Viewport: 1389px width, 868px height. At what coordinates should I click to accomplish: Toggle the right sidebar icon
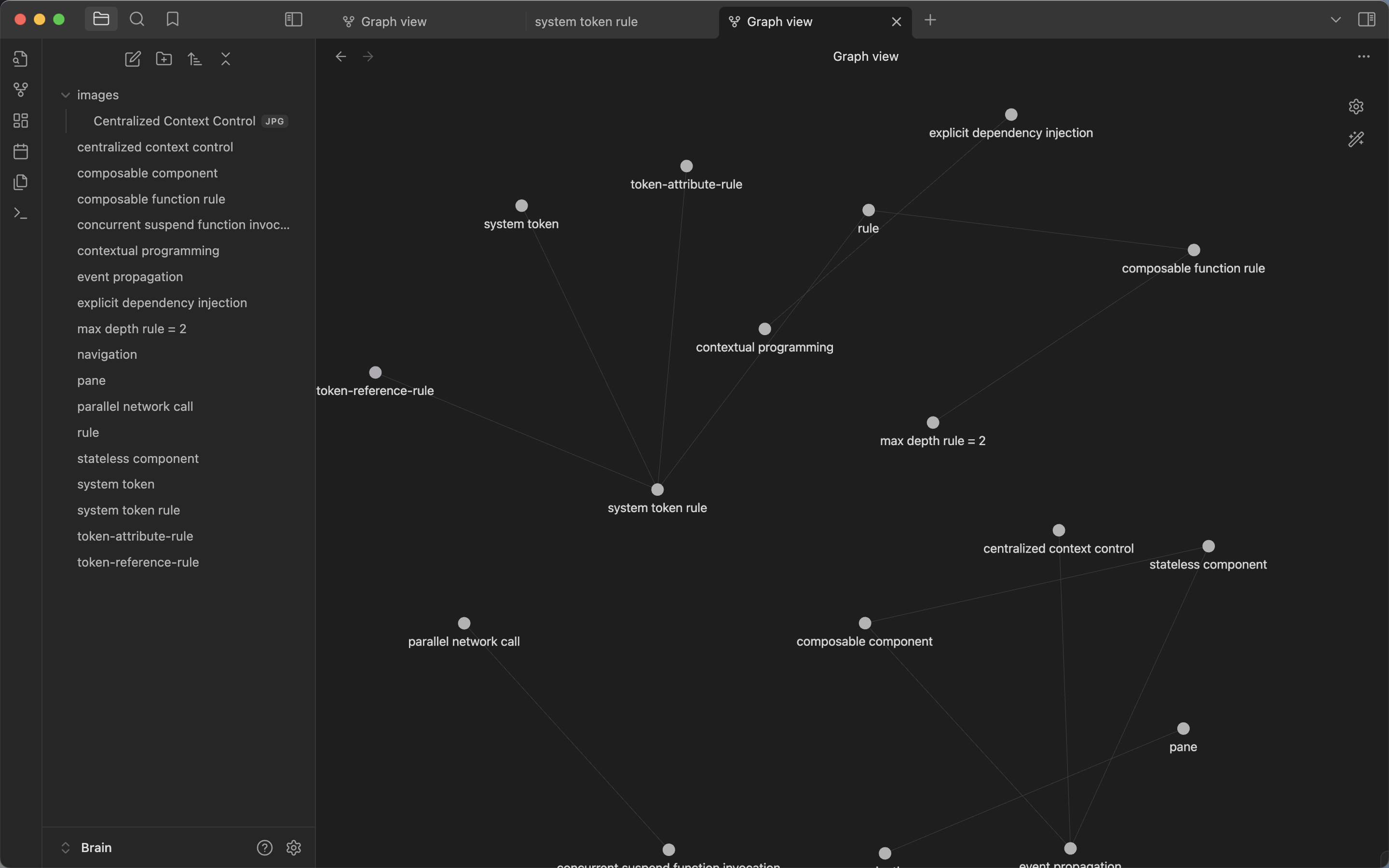pos(1367,19)
